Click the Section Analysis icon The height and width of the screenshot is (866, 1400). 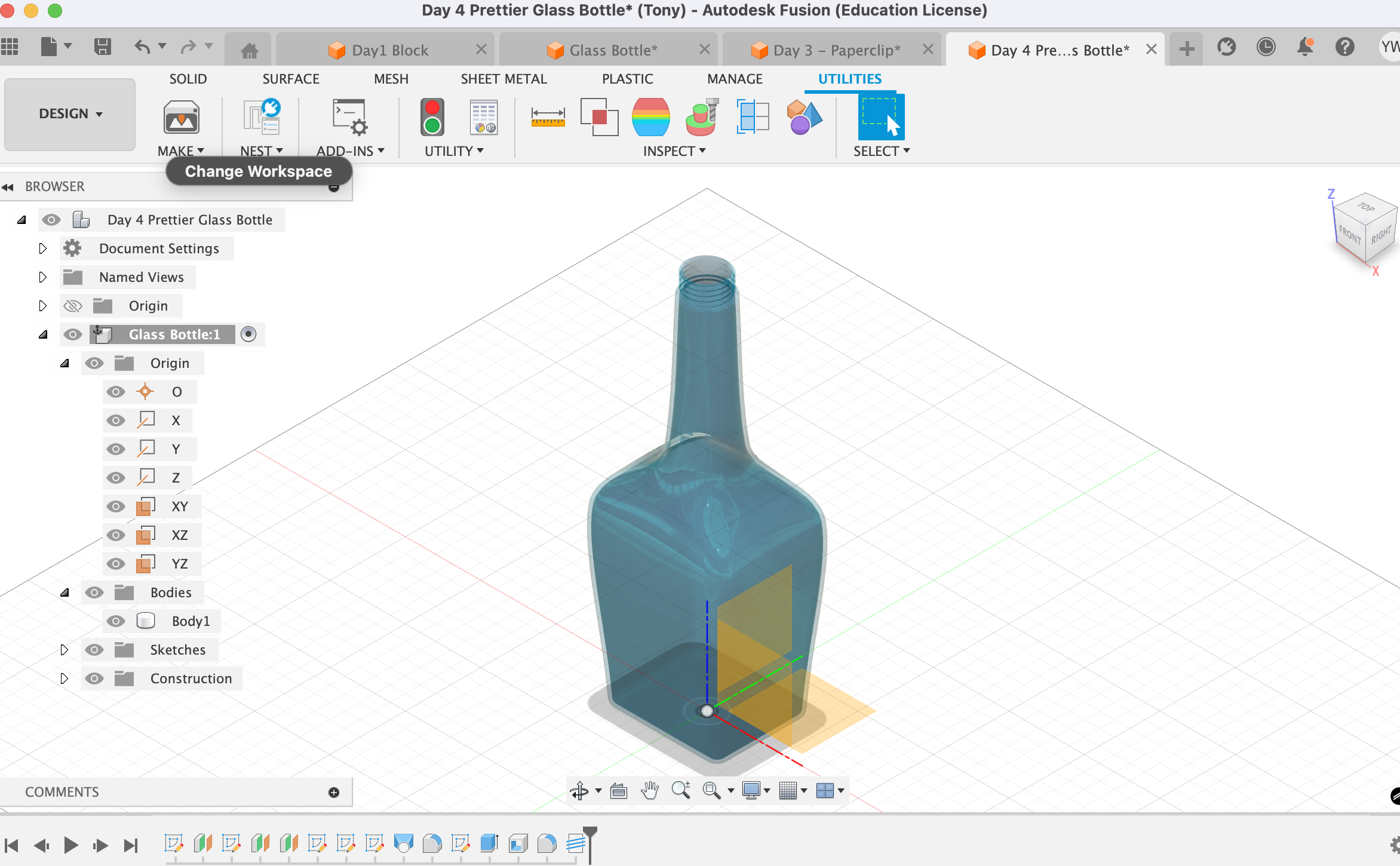tap(753, 117)
